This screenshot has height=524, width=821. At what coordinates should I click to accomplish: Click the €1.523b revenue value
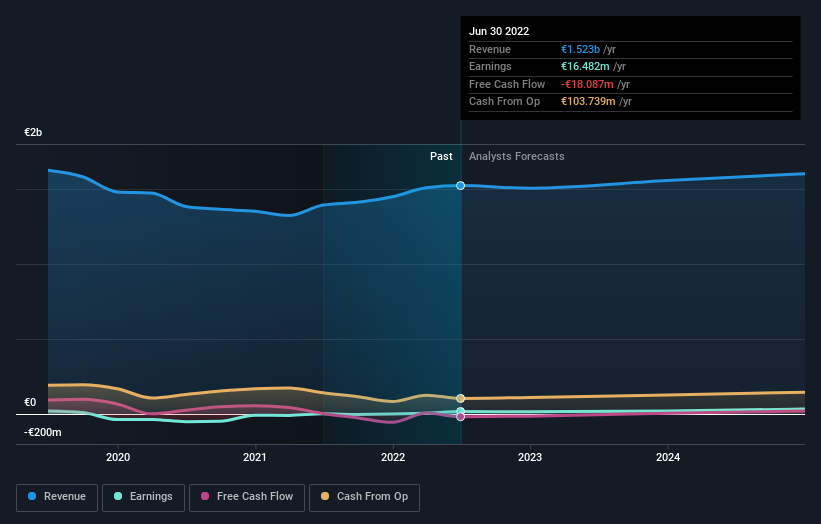(580, 49)
